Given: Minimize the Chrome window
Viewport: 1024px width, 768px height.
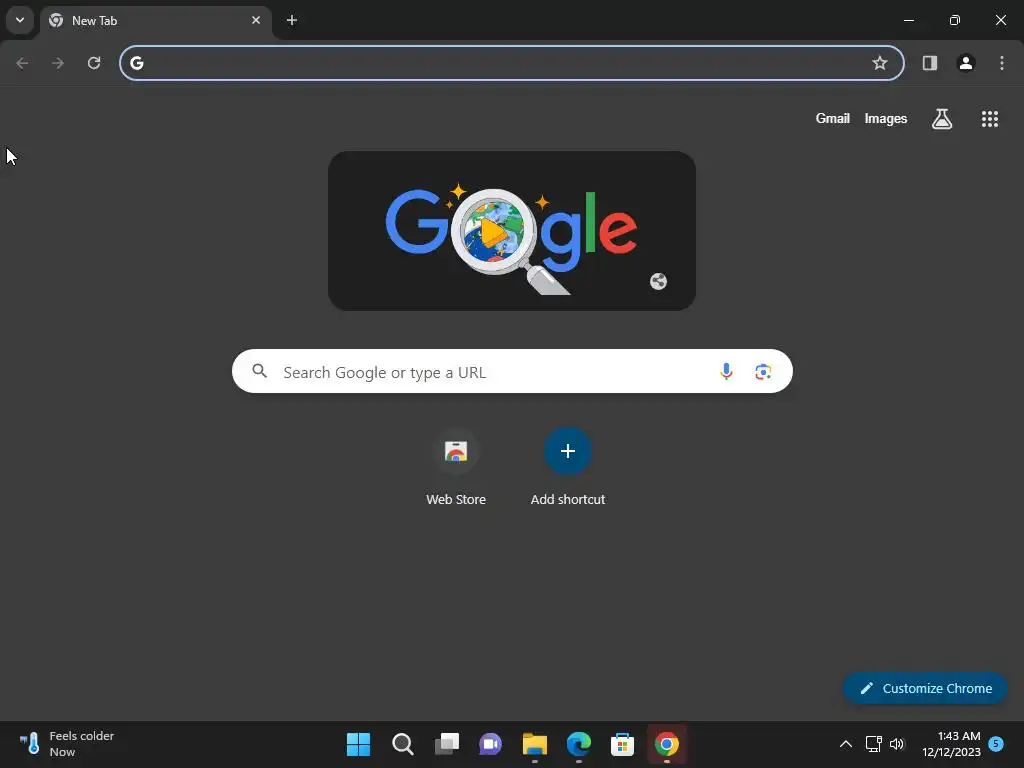Looking at the screenshot, I should [908, 20].
